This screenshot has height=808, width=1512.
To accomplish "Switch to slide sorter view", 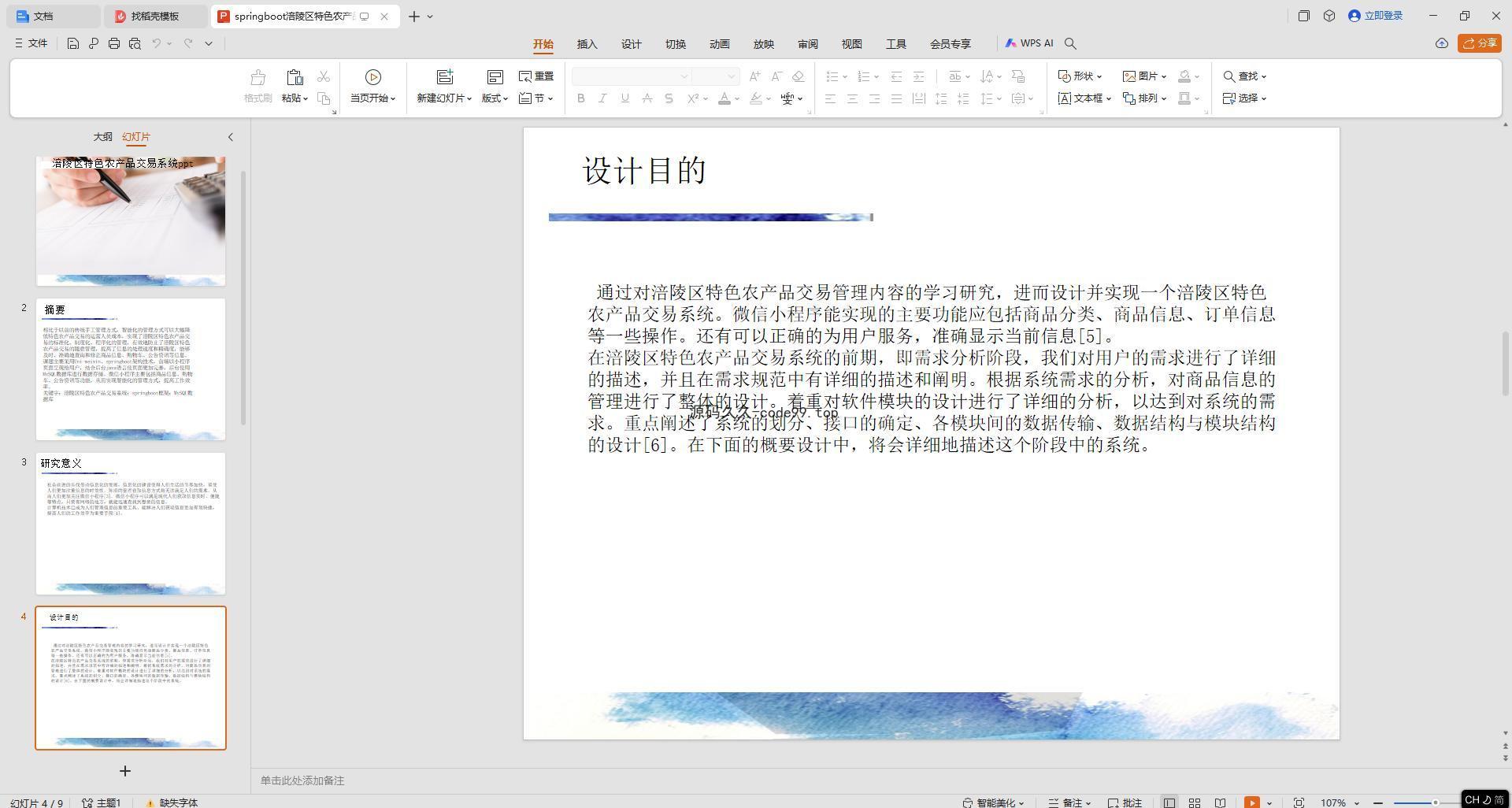I will click(x=1195, y=802).
